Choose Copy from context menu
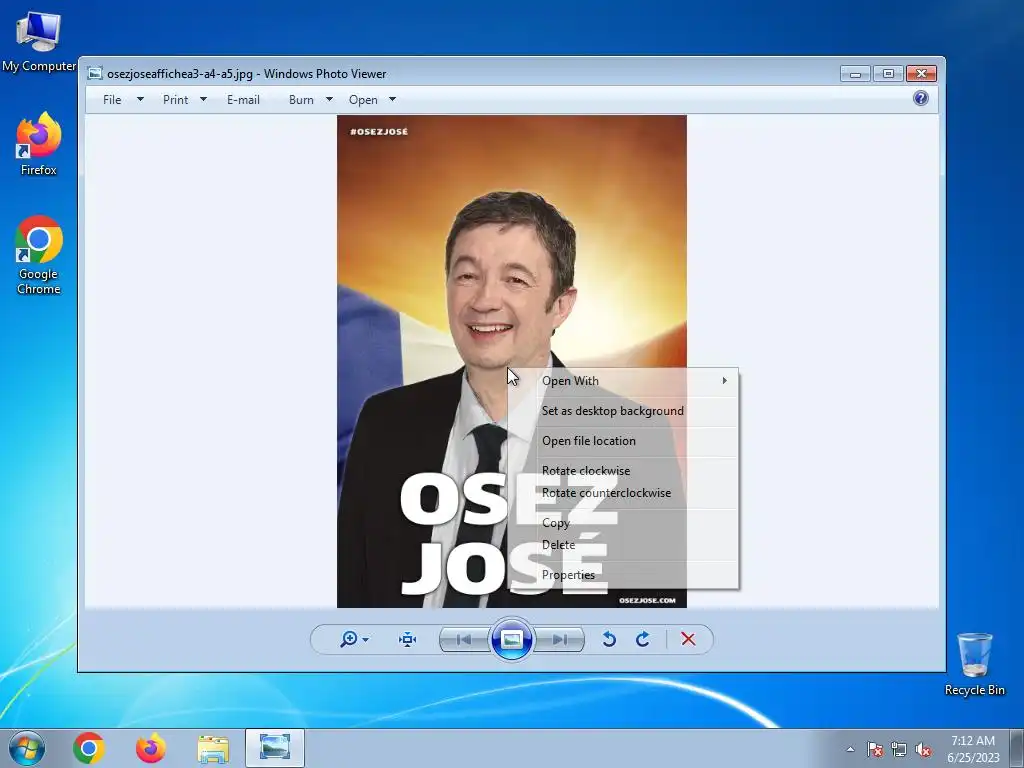 click(x=623, y=523)
